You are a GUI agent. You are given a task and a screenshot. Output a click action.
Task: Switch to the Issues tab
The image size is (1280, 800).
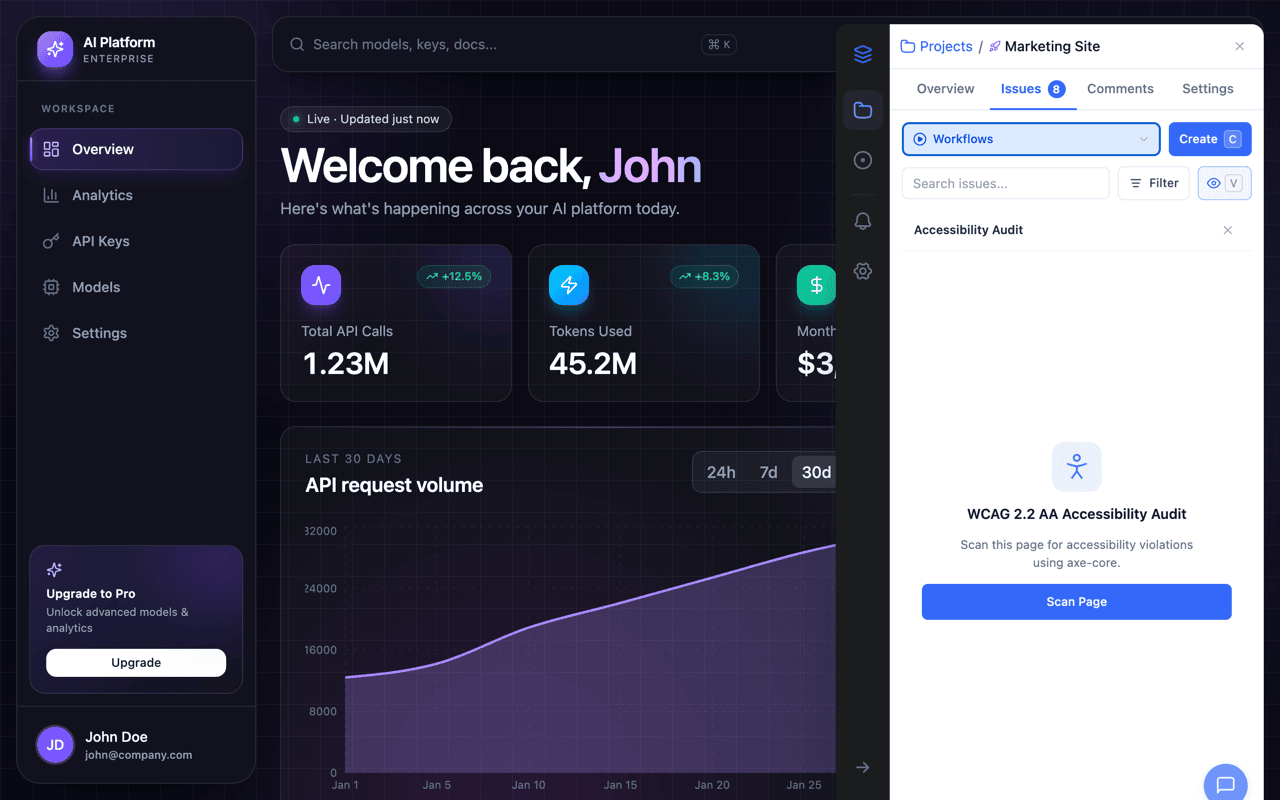tap(1033, 89)
